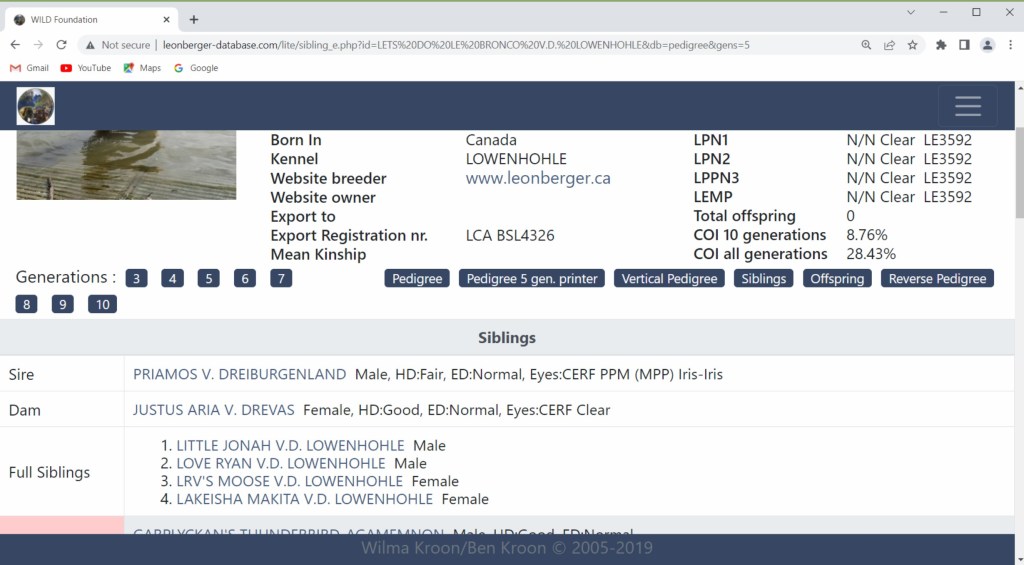
Task: Open the Offspring view
Action: coord(837,279)
